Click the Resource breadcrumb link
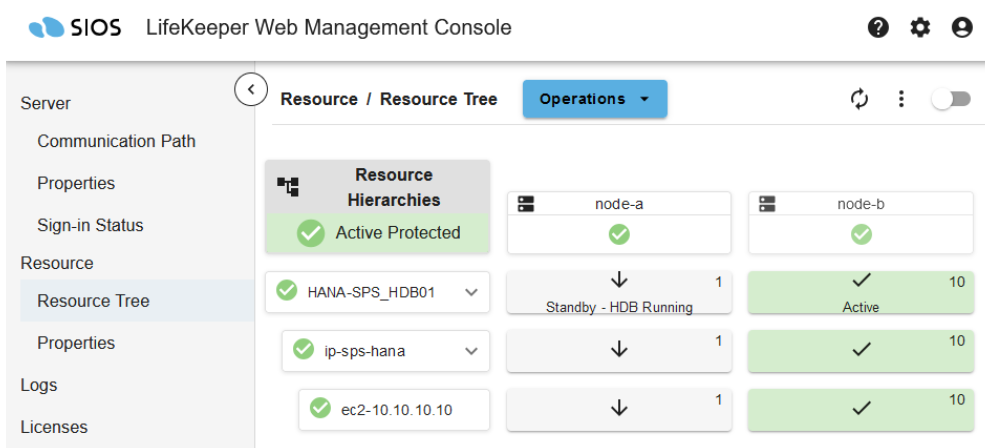This screenshot has height=448, width=985. (x=319, y=99)
